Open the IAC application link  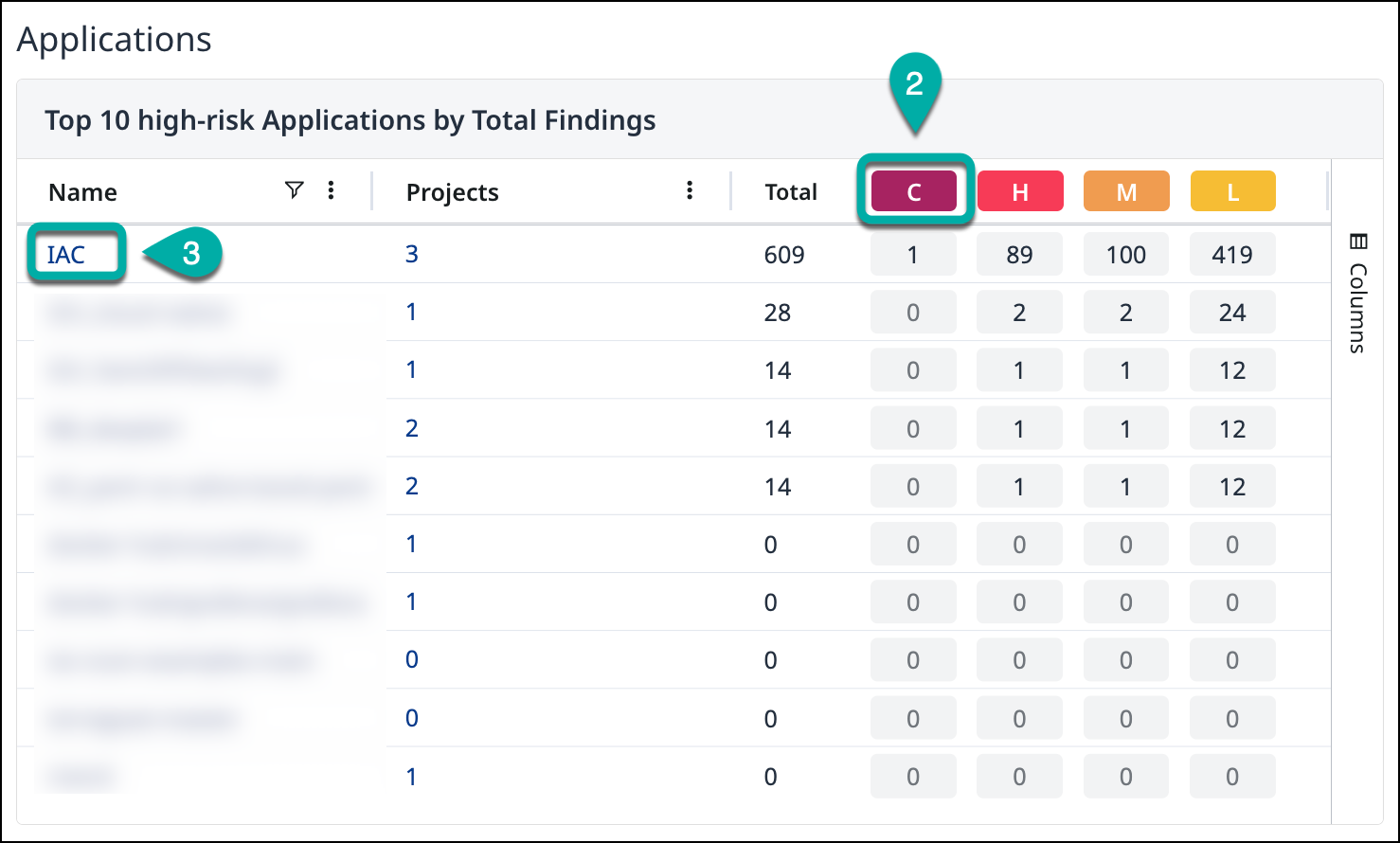(66, 254)
